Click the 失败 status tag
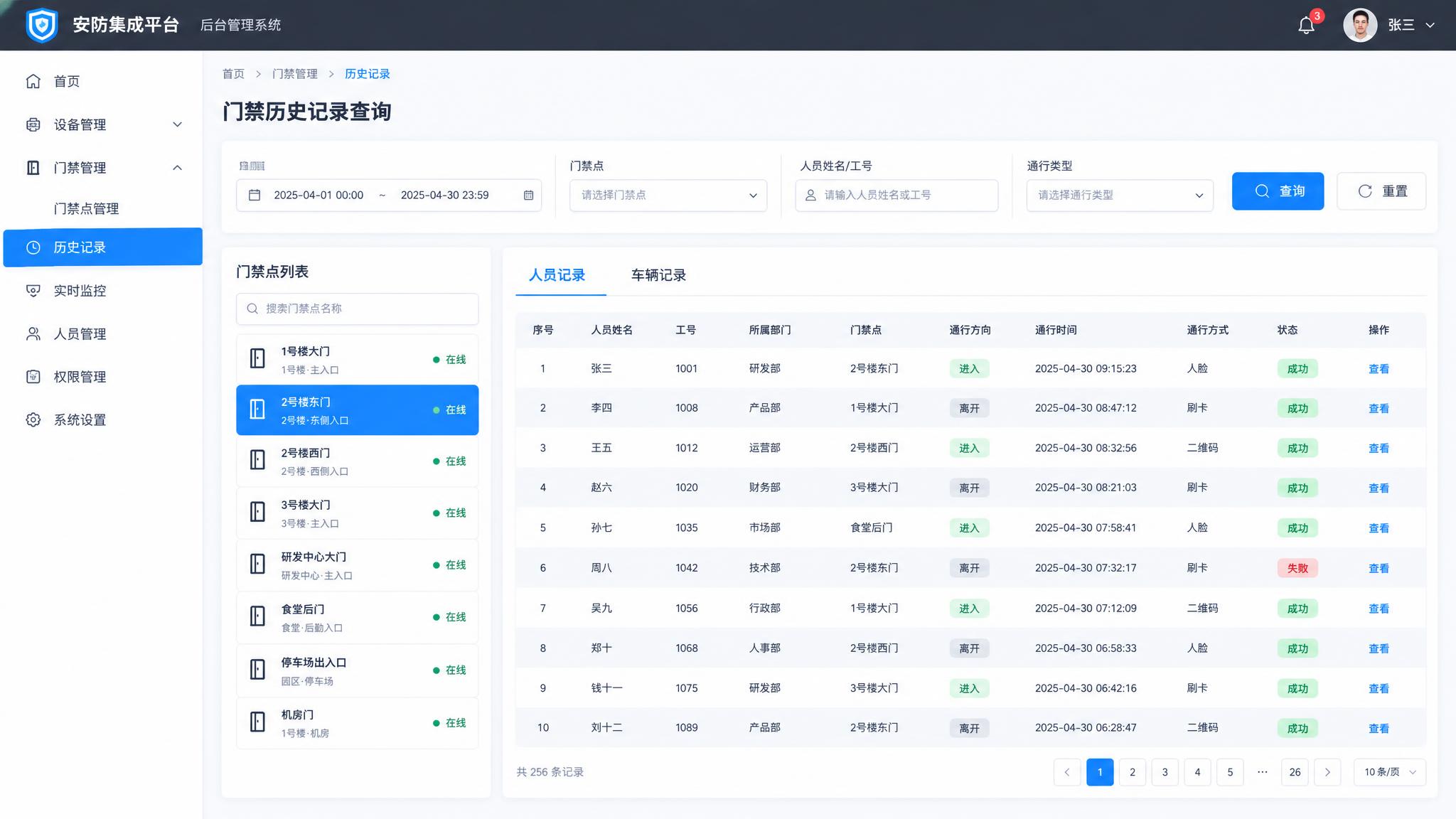 (x=1297, y=568)
